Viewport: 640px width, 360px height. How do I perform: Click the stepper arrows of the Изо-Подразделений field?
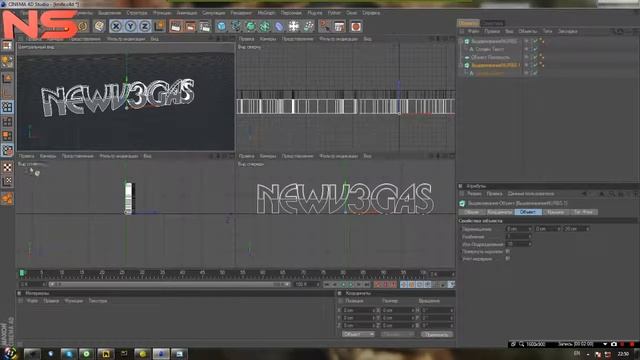click(x=530, y=244)
